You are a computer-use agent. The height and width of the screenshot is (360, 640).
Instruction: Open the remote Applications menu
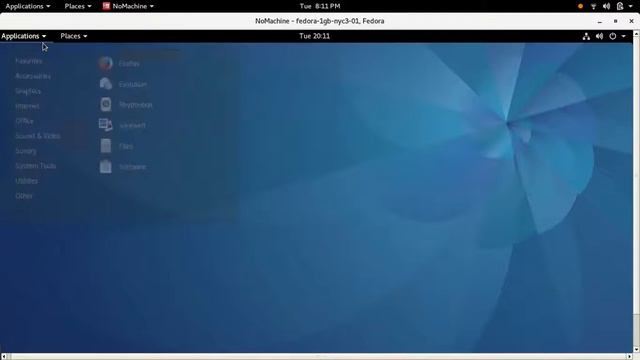[24, 36]
